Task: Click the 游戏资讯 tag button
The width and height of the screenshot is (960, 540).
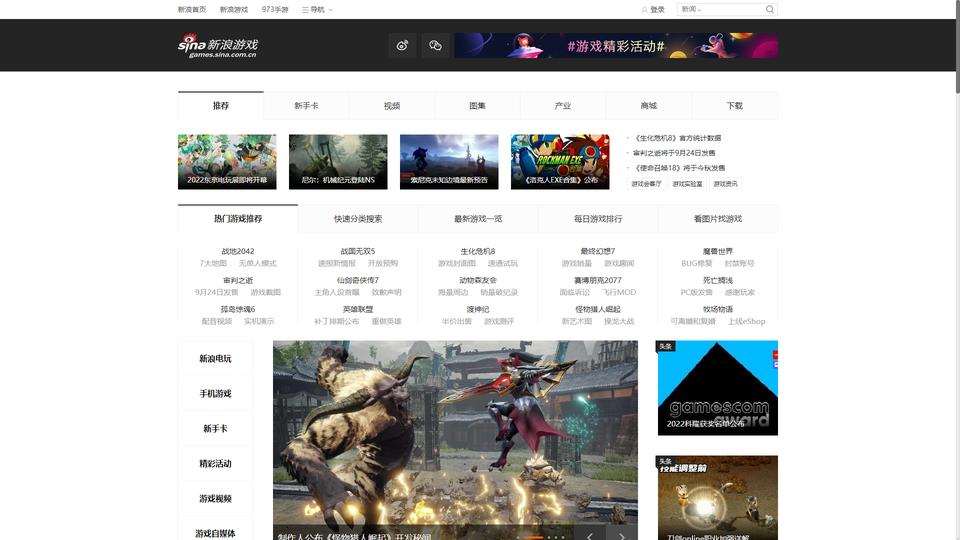Action: [x=726, y=184]
